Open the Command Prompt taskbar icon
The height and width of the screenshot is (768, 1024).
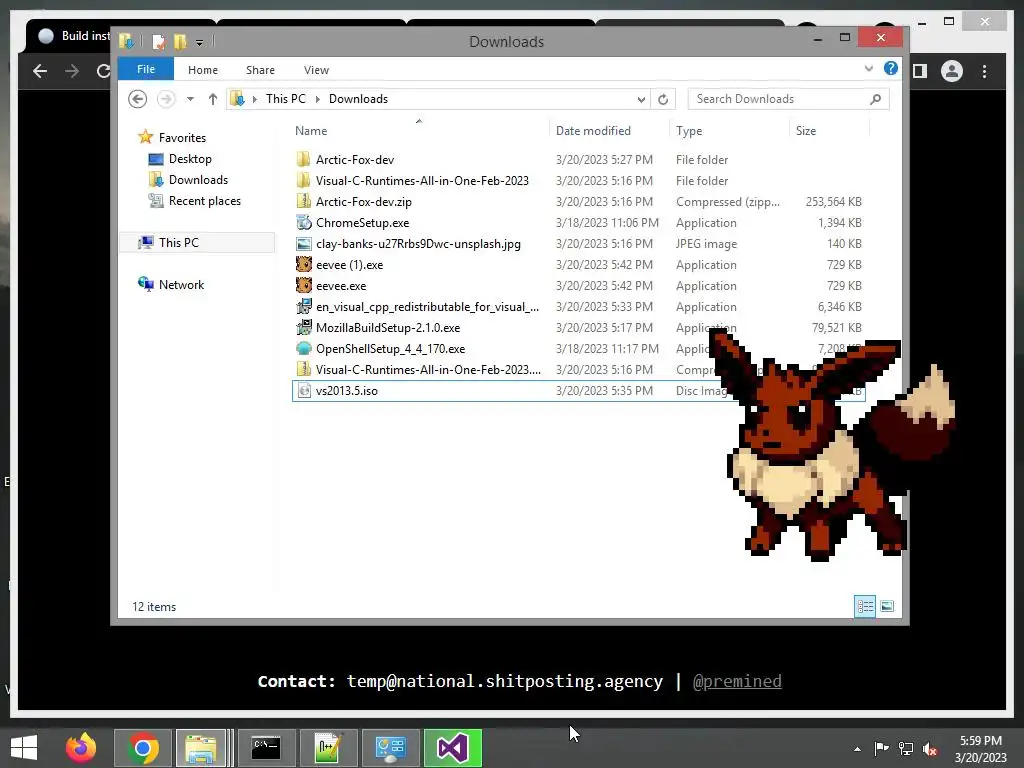coord(266,748)
